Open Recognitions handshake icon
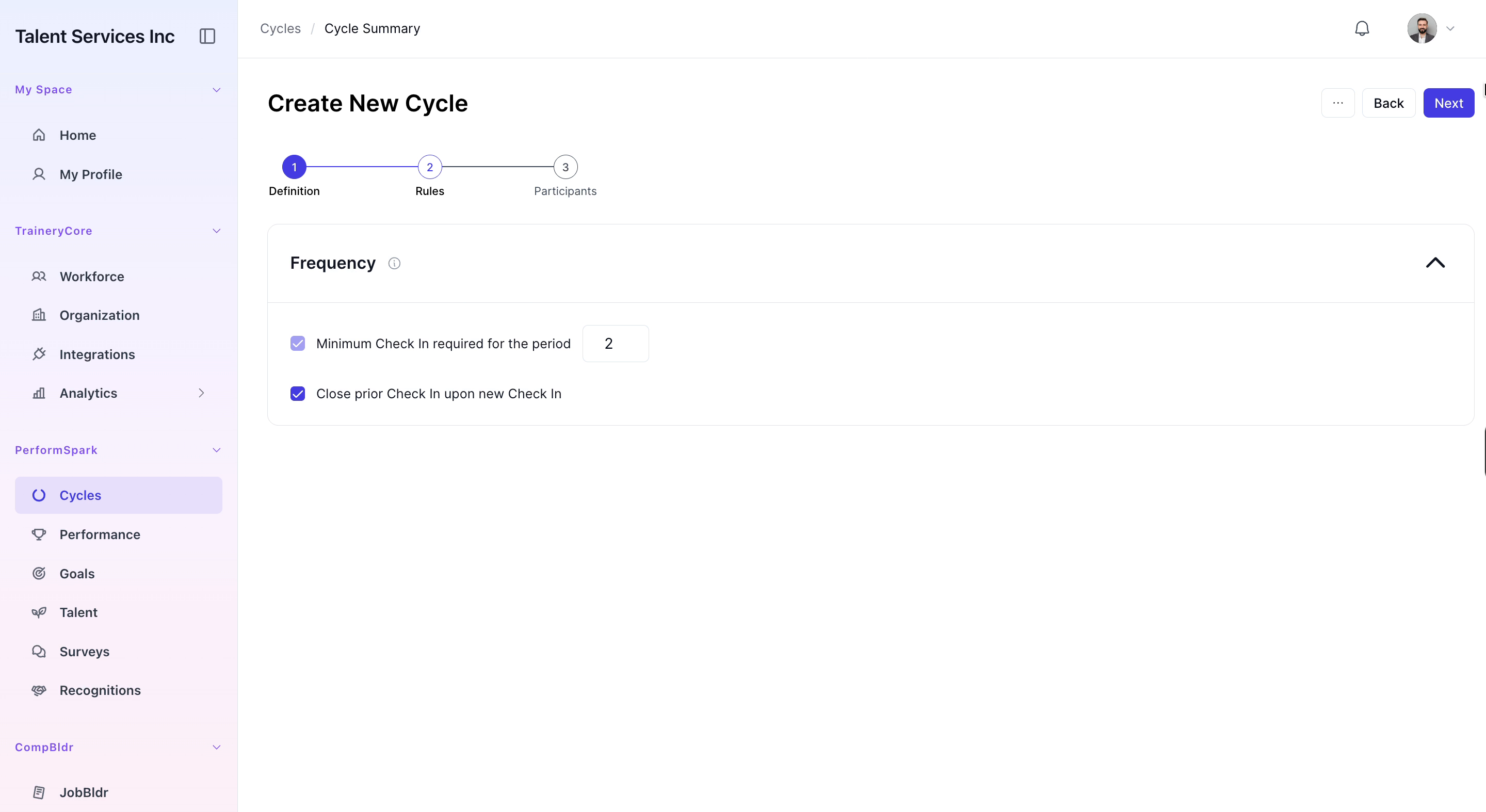 [x=39, y=690]
